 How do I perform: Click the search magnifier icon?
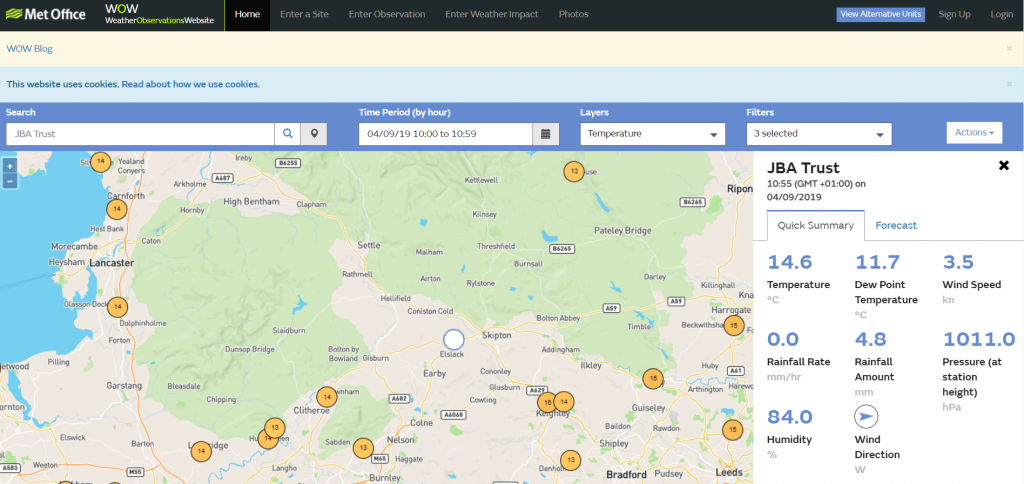pyautogui.click(x=287, y=134)
